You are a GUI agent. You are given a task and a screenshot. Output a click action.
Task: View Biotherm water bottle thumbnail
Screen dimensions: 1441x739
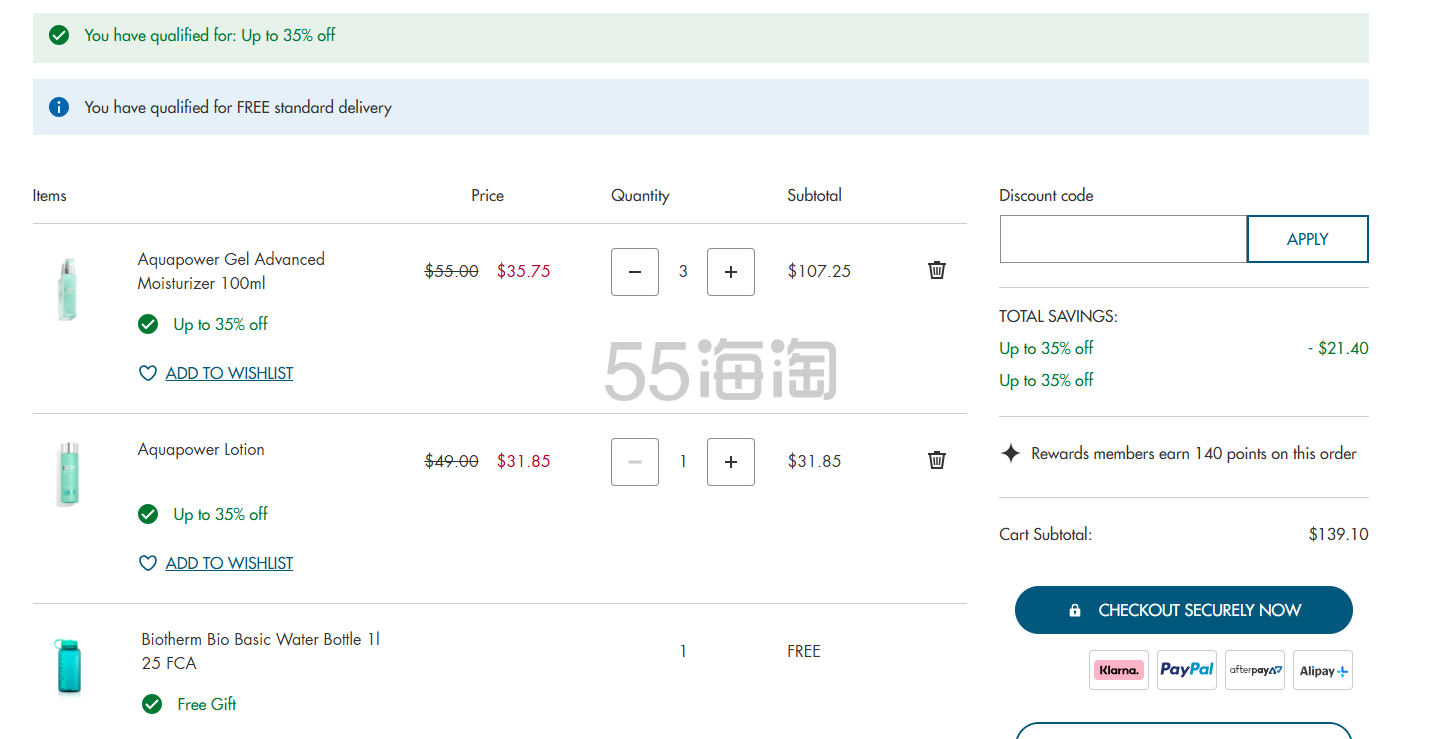point(68,666)
